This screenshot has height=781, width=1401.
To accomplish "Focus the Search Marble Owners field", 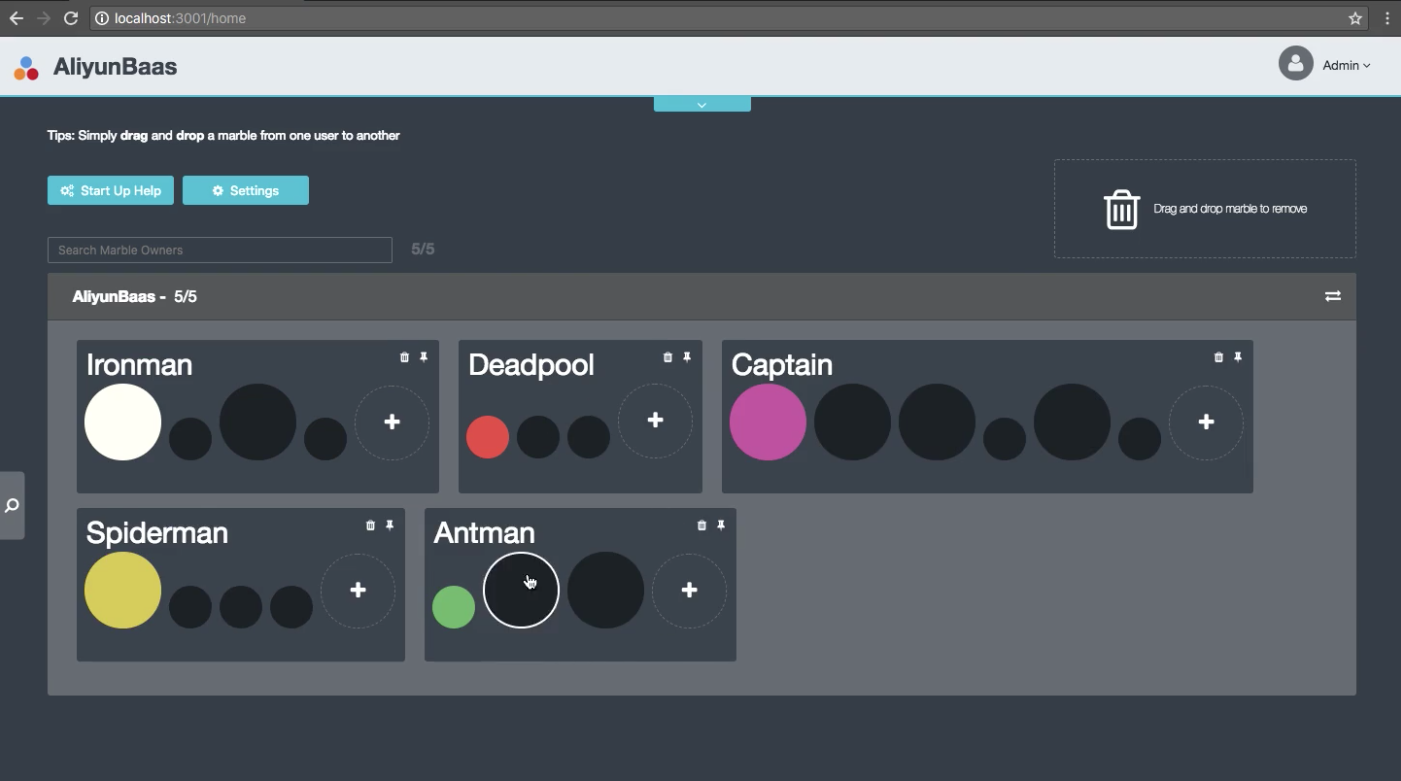I will coord(219,250).
